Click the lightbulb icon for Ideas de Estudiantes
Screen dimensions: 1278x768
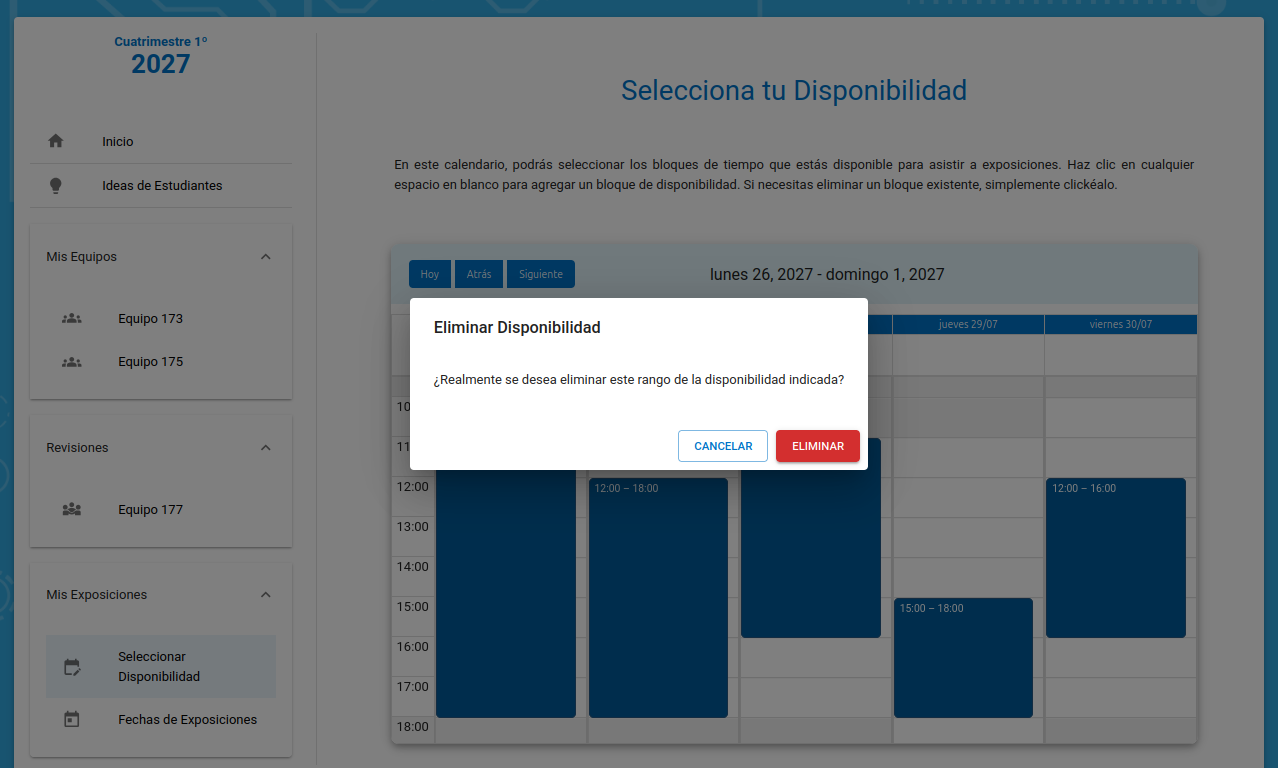(x=56, y=186)
